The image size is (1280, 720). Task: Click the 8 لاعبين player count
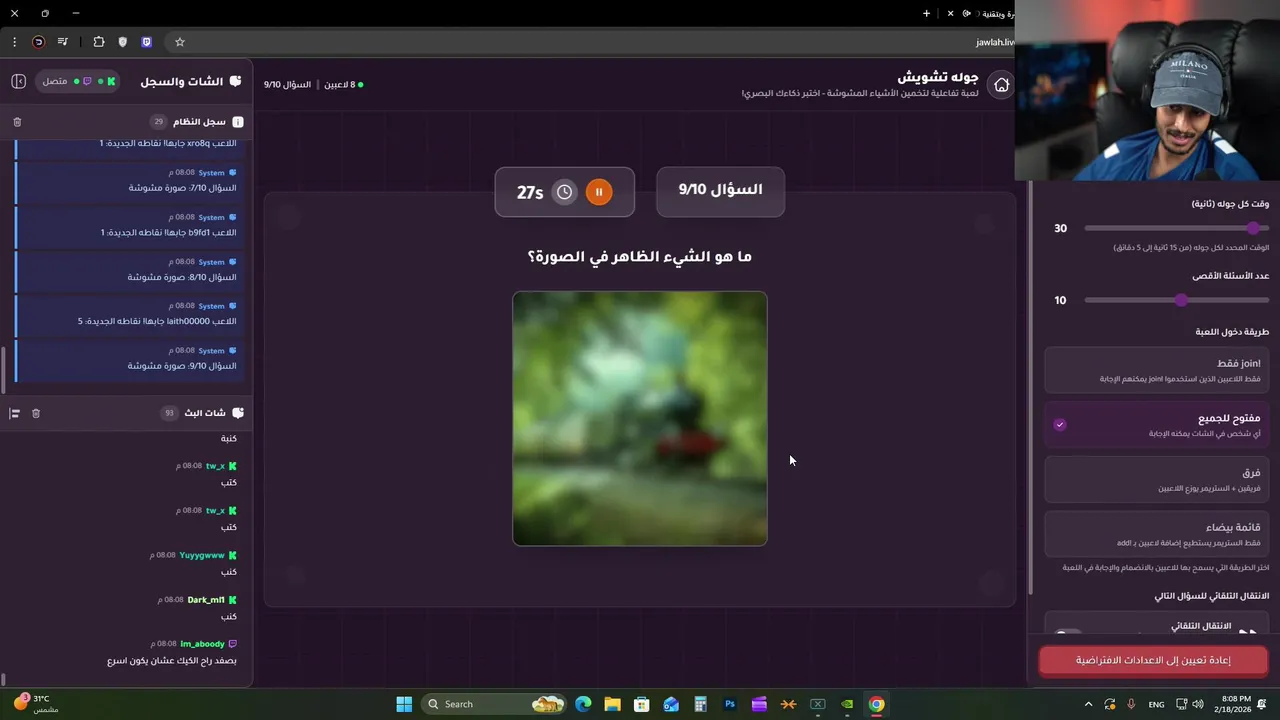pos(343,85)
